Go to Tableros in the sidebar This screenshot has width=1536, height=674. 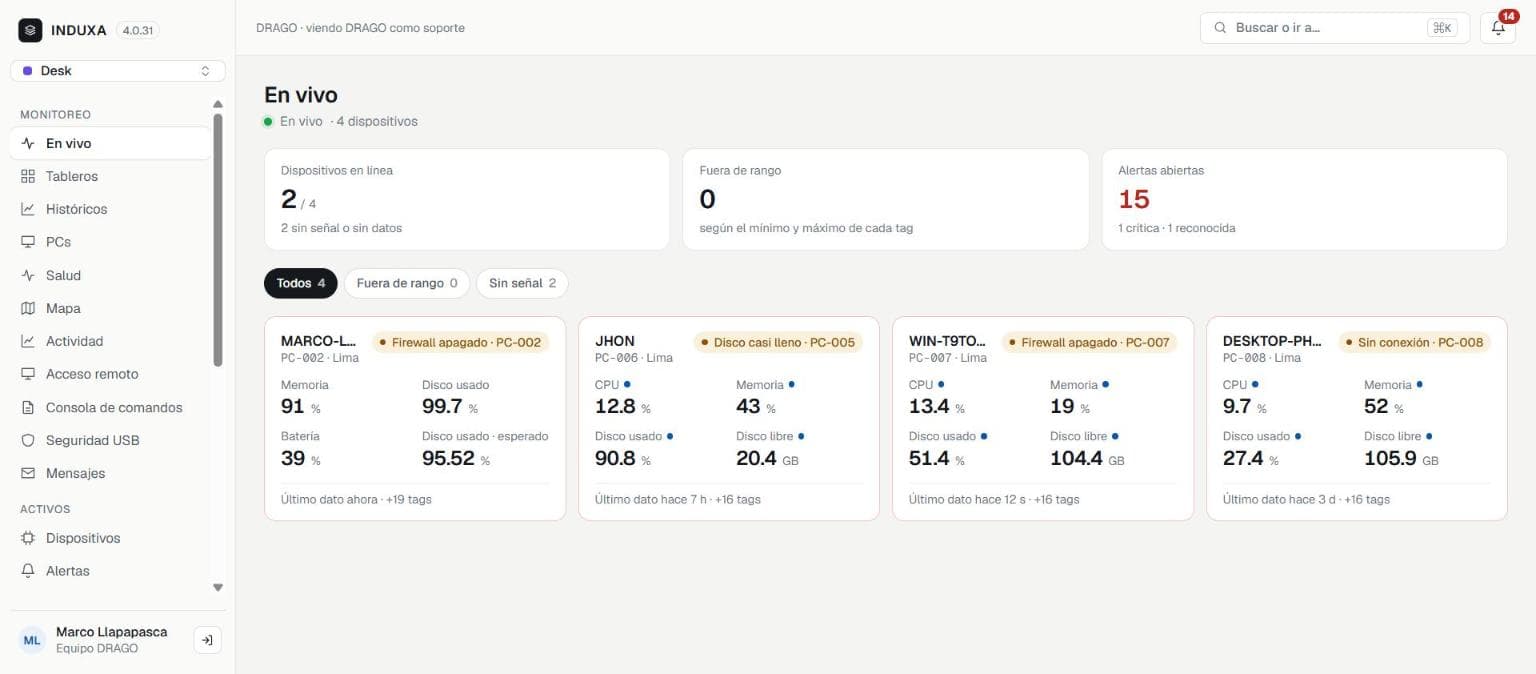pos(111,176)
